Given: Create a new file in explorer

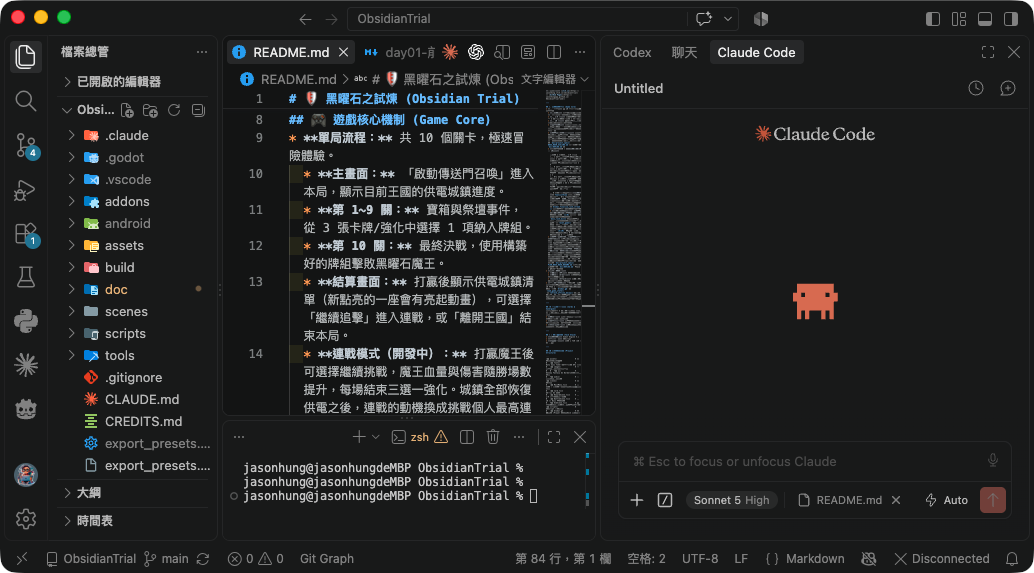Looking at the screenshot, I should coord(127,110).
